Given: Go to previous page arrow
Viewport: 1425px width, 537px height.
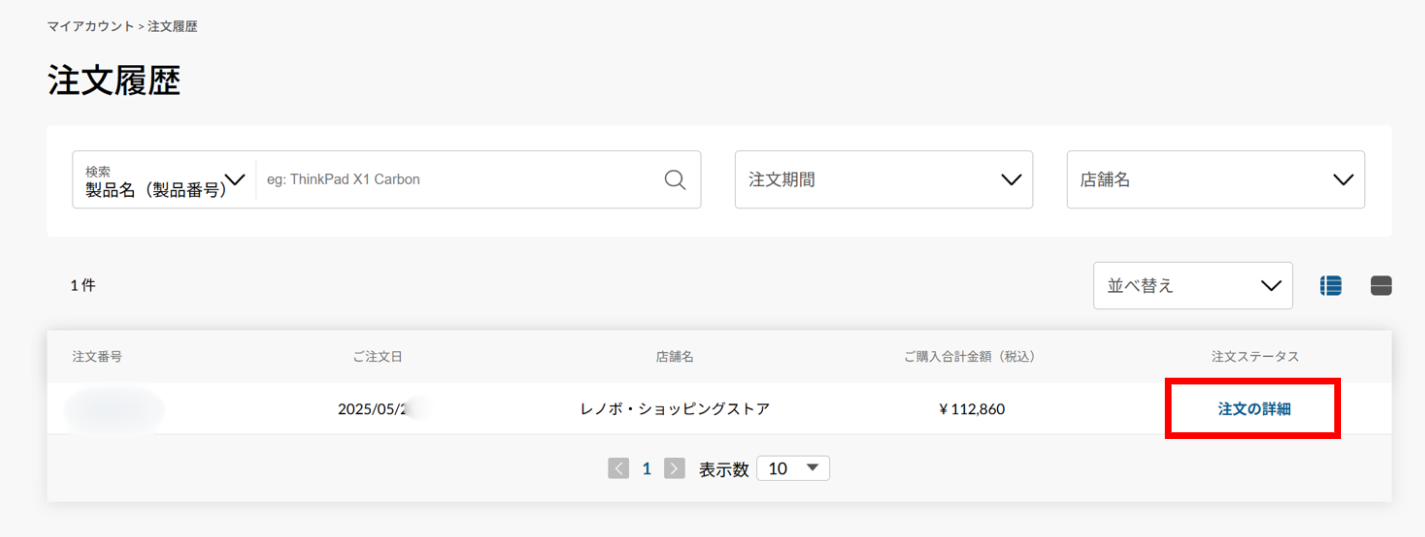Looking at the screenshot, I should [619, 468].
